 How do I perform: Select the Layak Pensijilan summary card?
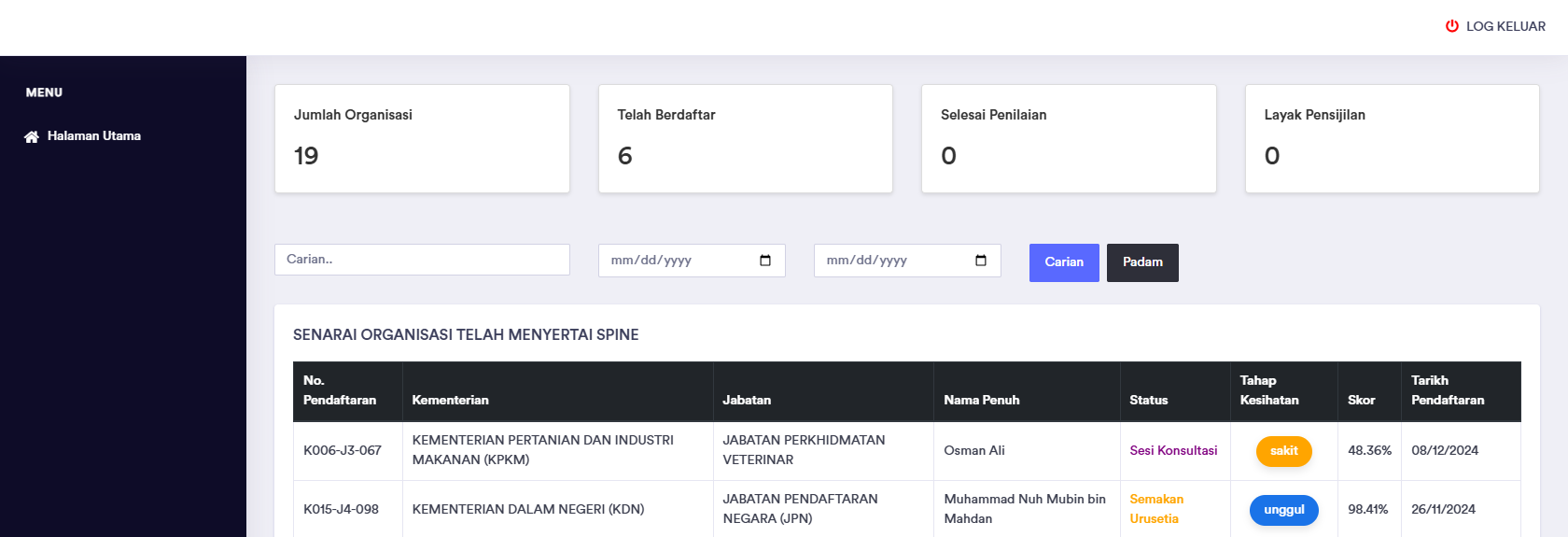click(x=1392, y=139)
